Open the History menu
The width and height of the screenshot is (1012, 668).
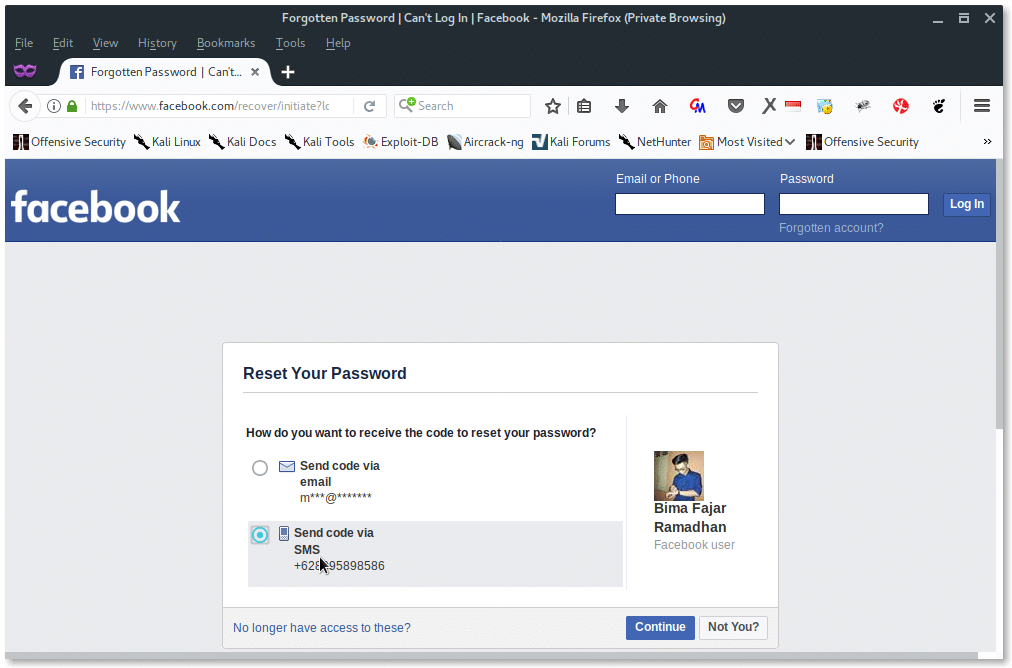tap(157, 43)
